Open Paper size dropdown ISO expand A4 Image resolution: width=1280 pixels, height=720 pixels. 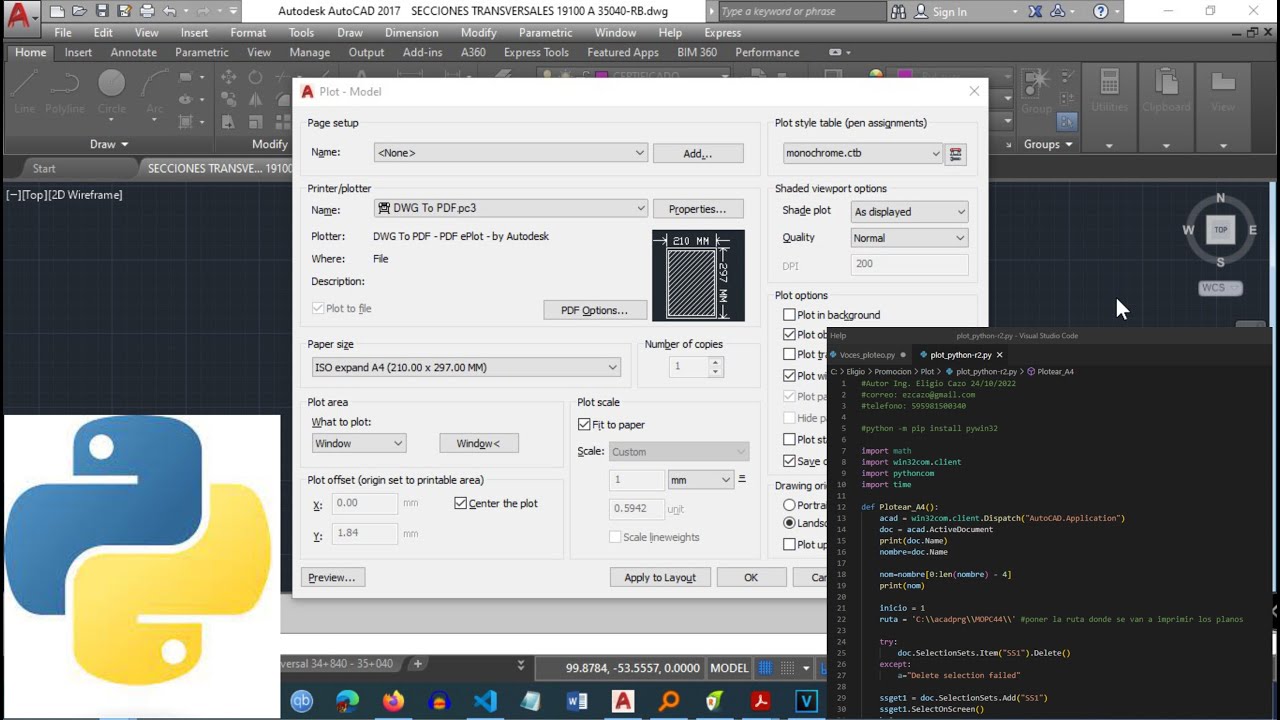[x=466, y=368]
